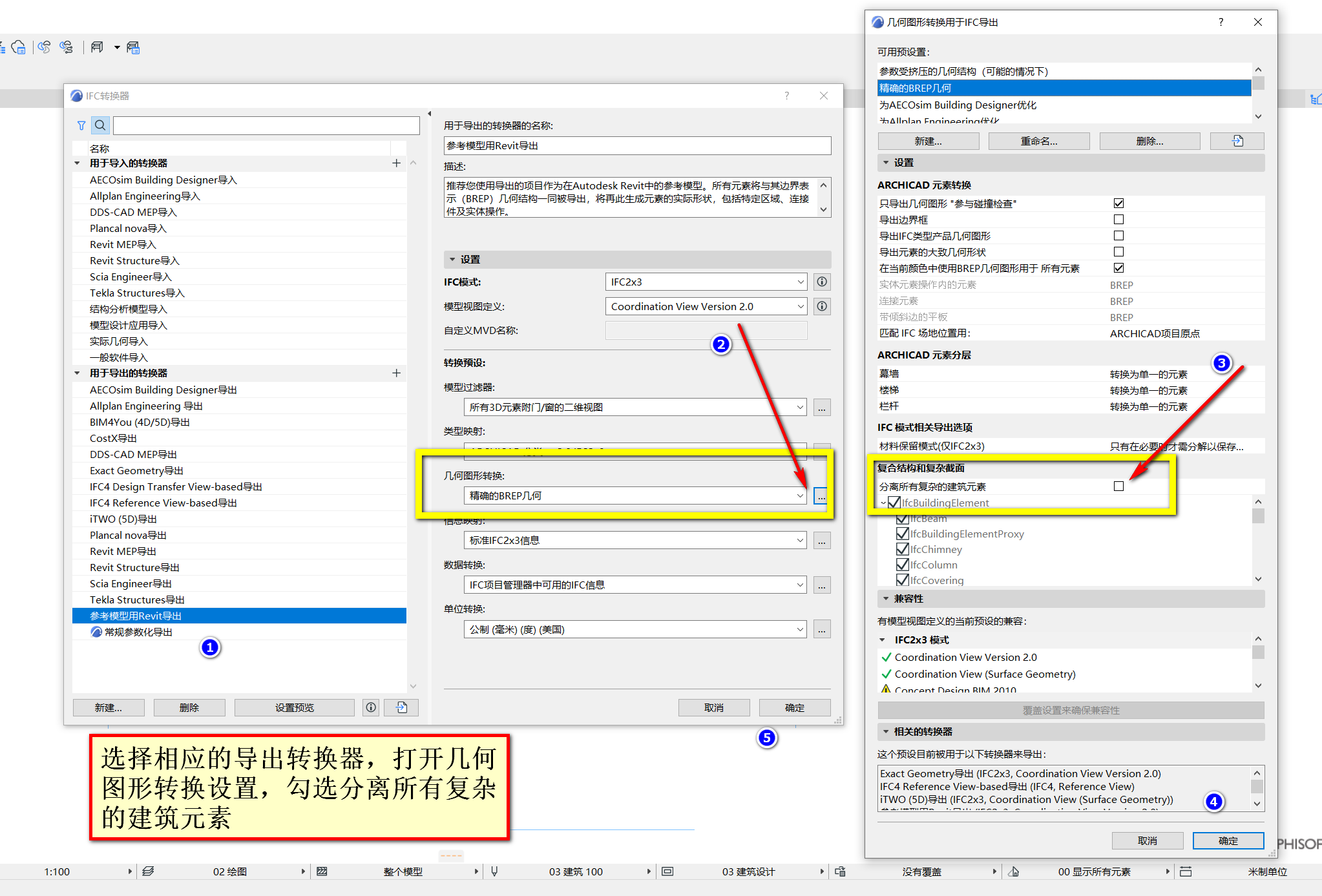The height and width of the screenshot is (896, 1322).
Task: Open the 单位转换 dropdown
Action: [635, 629]
